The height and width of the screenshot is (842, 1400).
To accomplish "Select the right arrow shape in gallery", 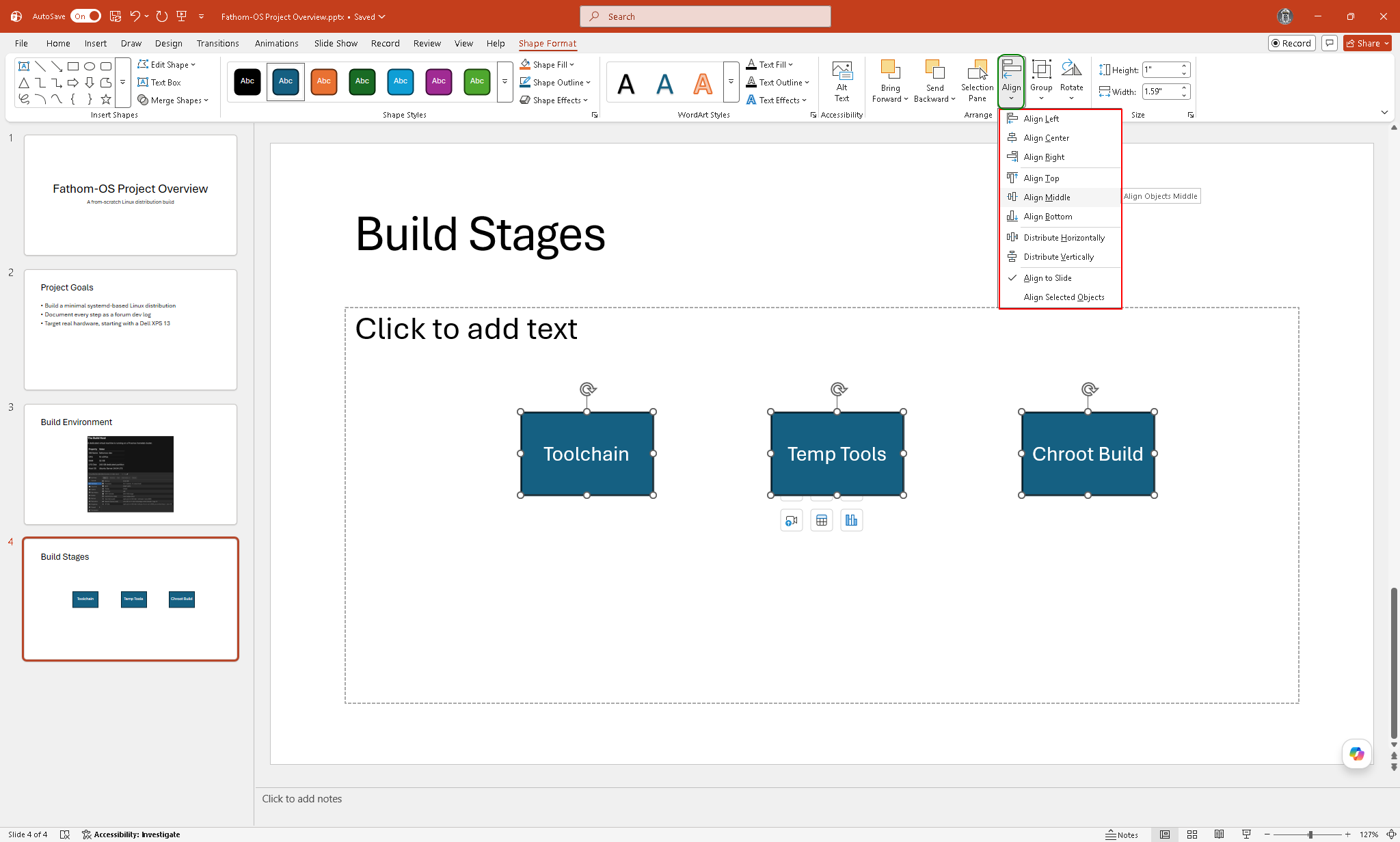I will click(73, 83).
